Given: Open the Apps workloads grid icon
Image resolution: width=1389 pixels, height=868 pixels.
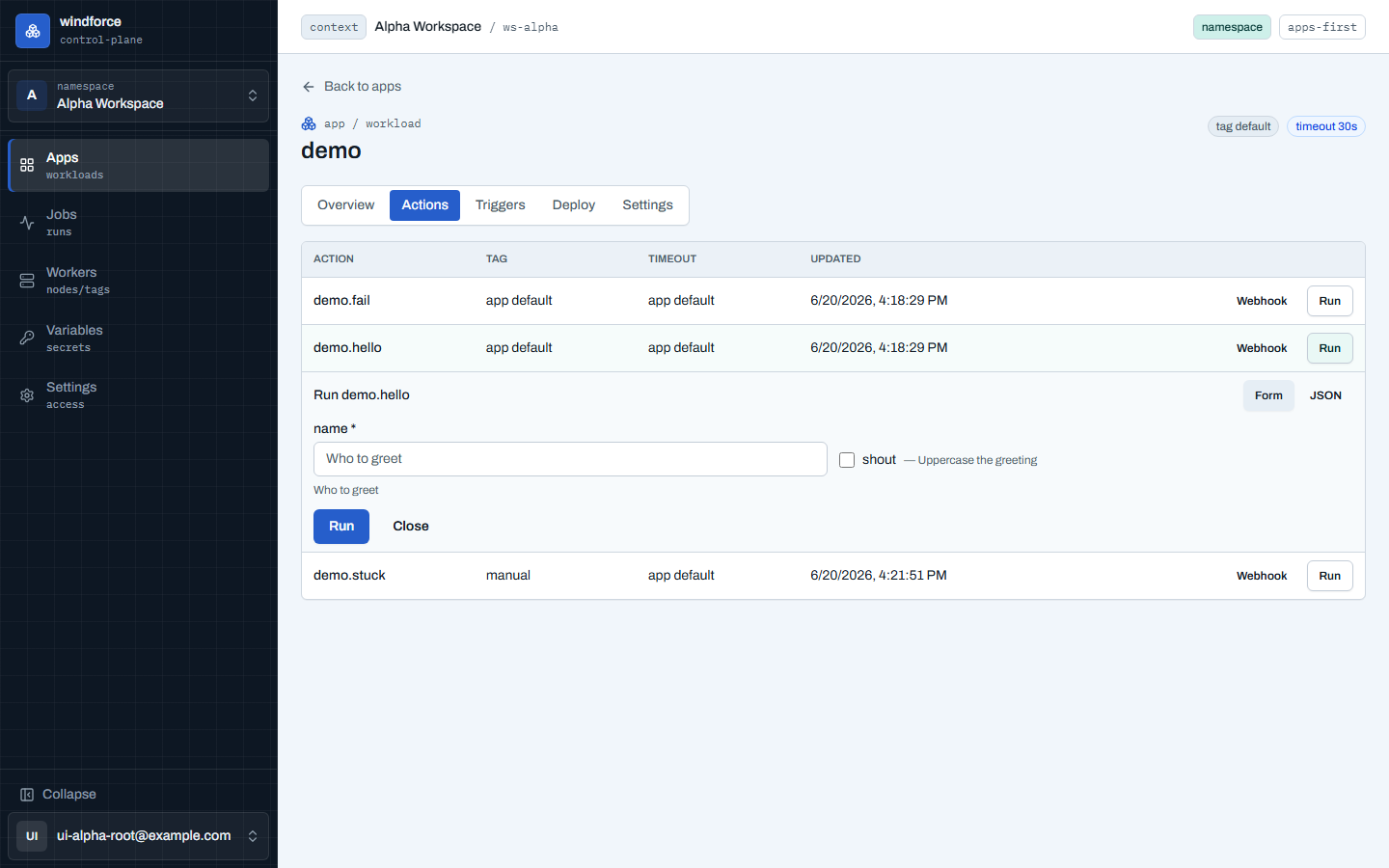Looking at the screenshot, I should 27,165.
